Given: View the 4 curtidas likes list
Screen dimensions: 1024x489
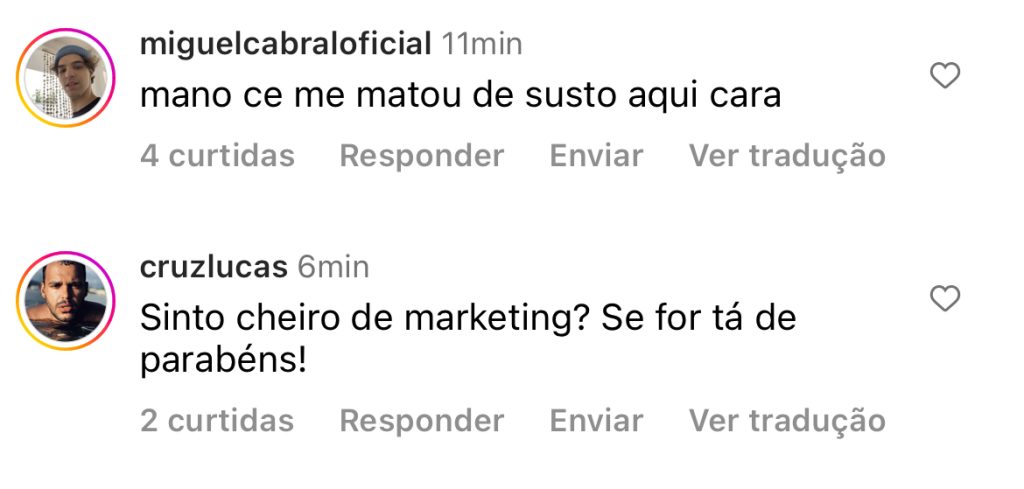Looking at the screenshot, I should tap(217, 156).
